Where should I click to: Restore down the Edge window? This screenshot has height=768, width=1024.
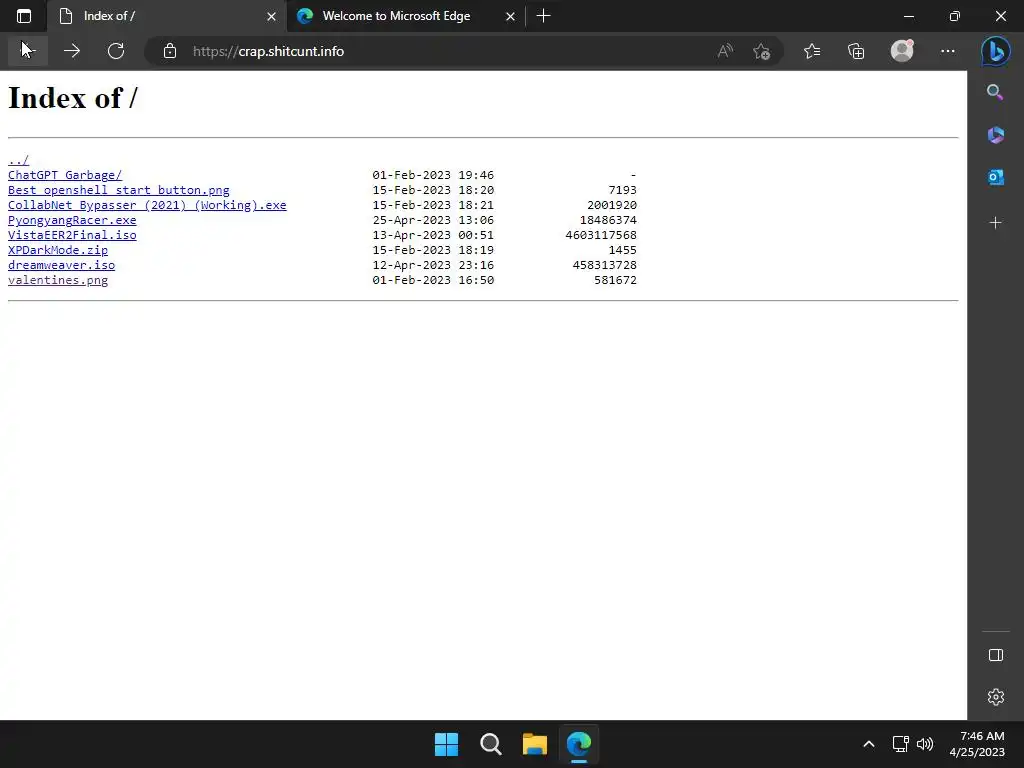click(955, 16)
